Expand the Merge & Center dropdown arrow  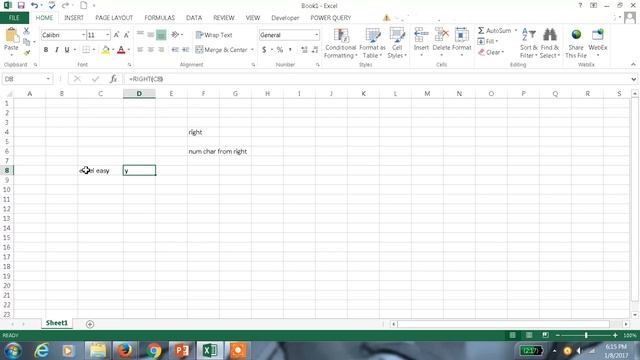(252, 50)
